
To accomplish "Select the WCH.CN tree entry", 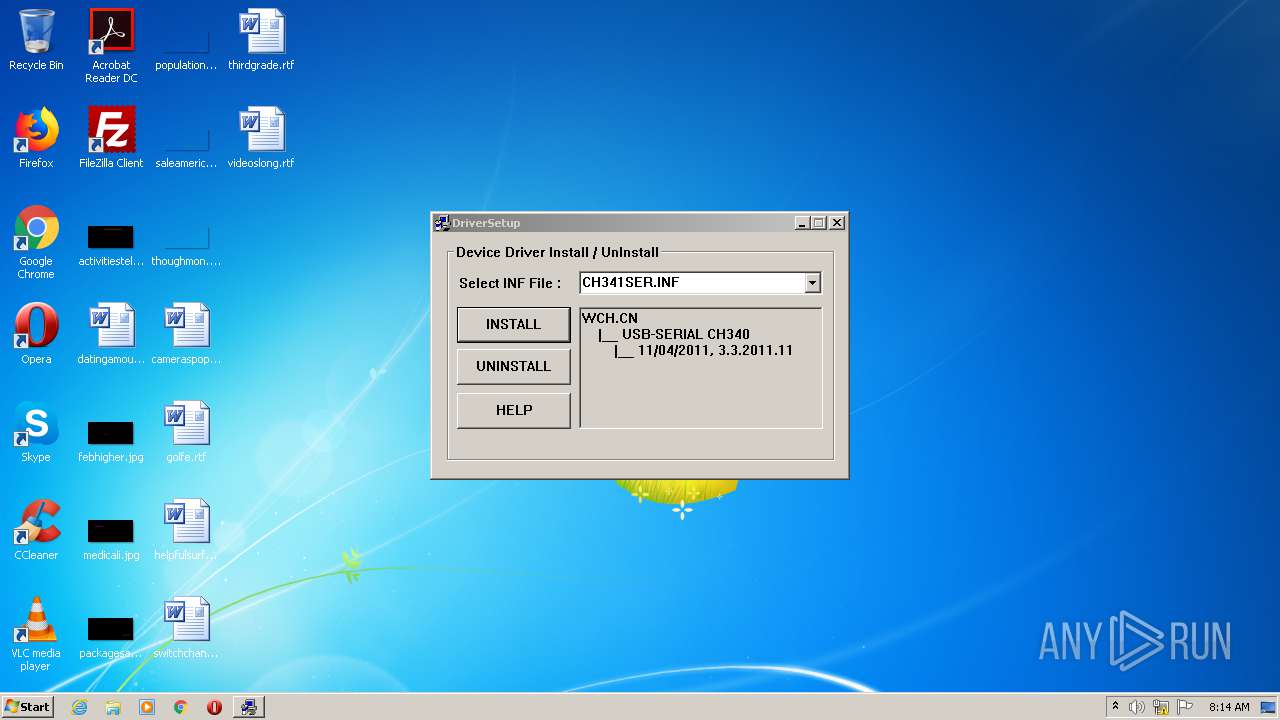I will (610, 318).
